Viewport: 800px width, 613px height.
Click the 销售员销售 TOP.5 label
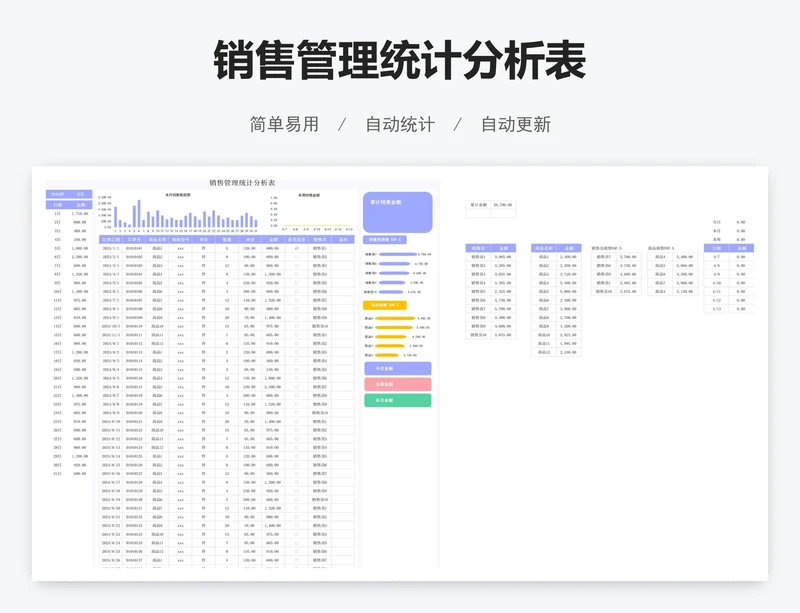(385, 239)
